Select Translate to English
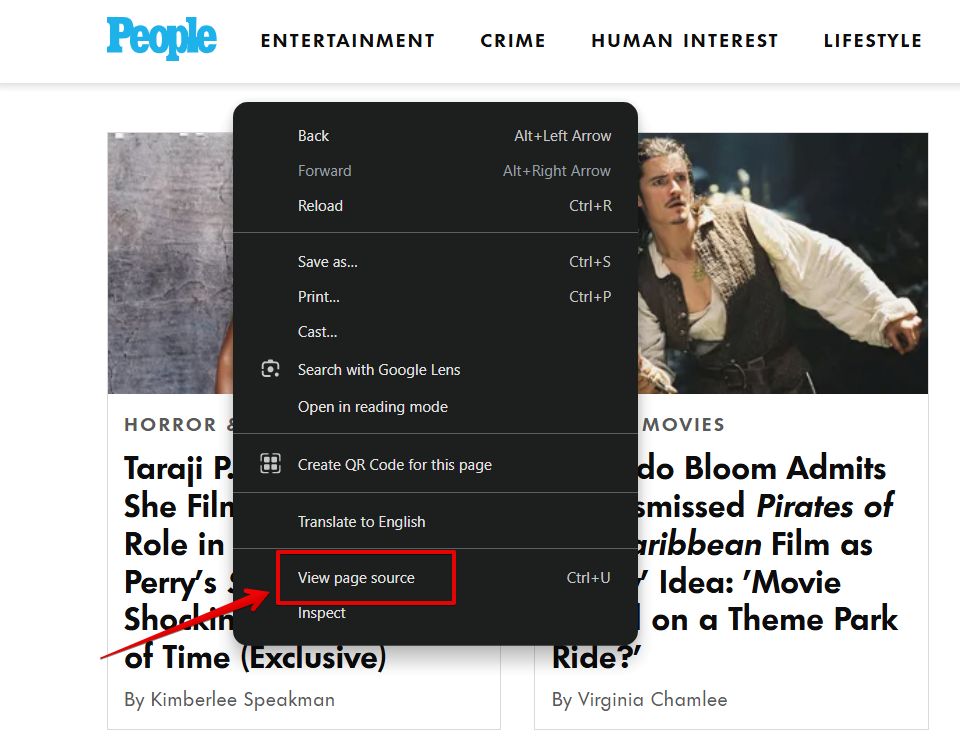The height and width of the screenshot is (738, 960). point(361,522)
